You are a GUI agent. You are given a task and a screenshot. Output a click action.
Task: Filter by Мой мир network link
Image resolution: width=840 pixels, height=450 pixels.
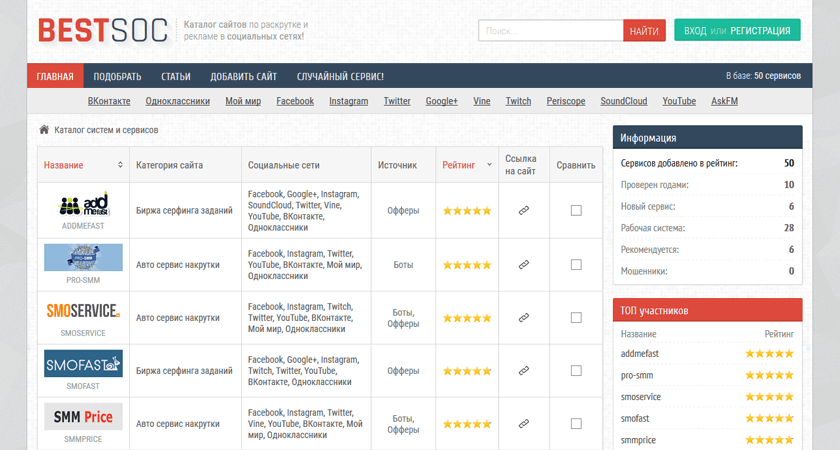coord(243,101)
